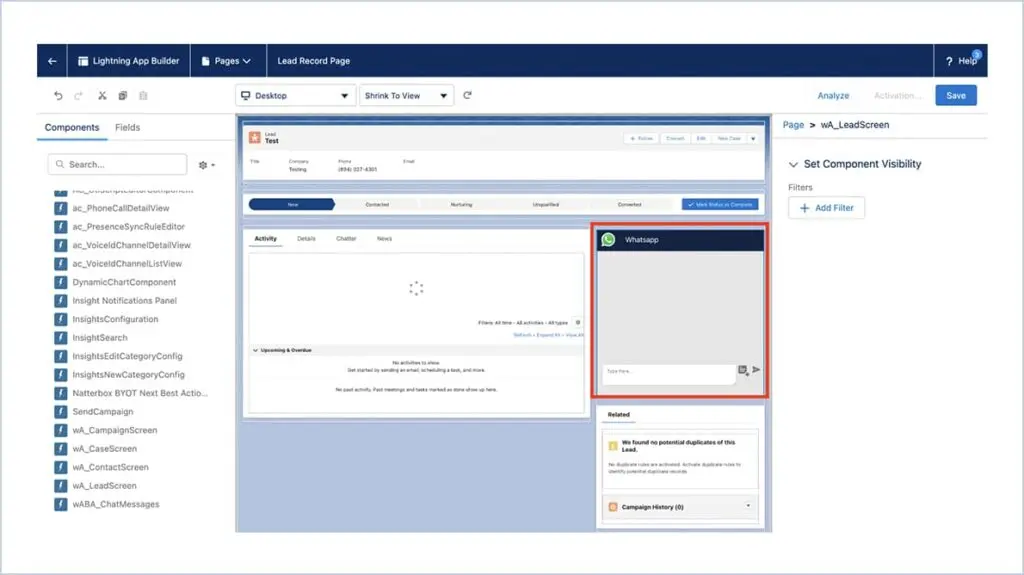
Task: Open the Pages dropdown menu
Action: pos(227,61)
